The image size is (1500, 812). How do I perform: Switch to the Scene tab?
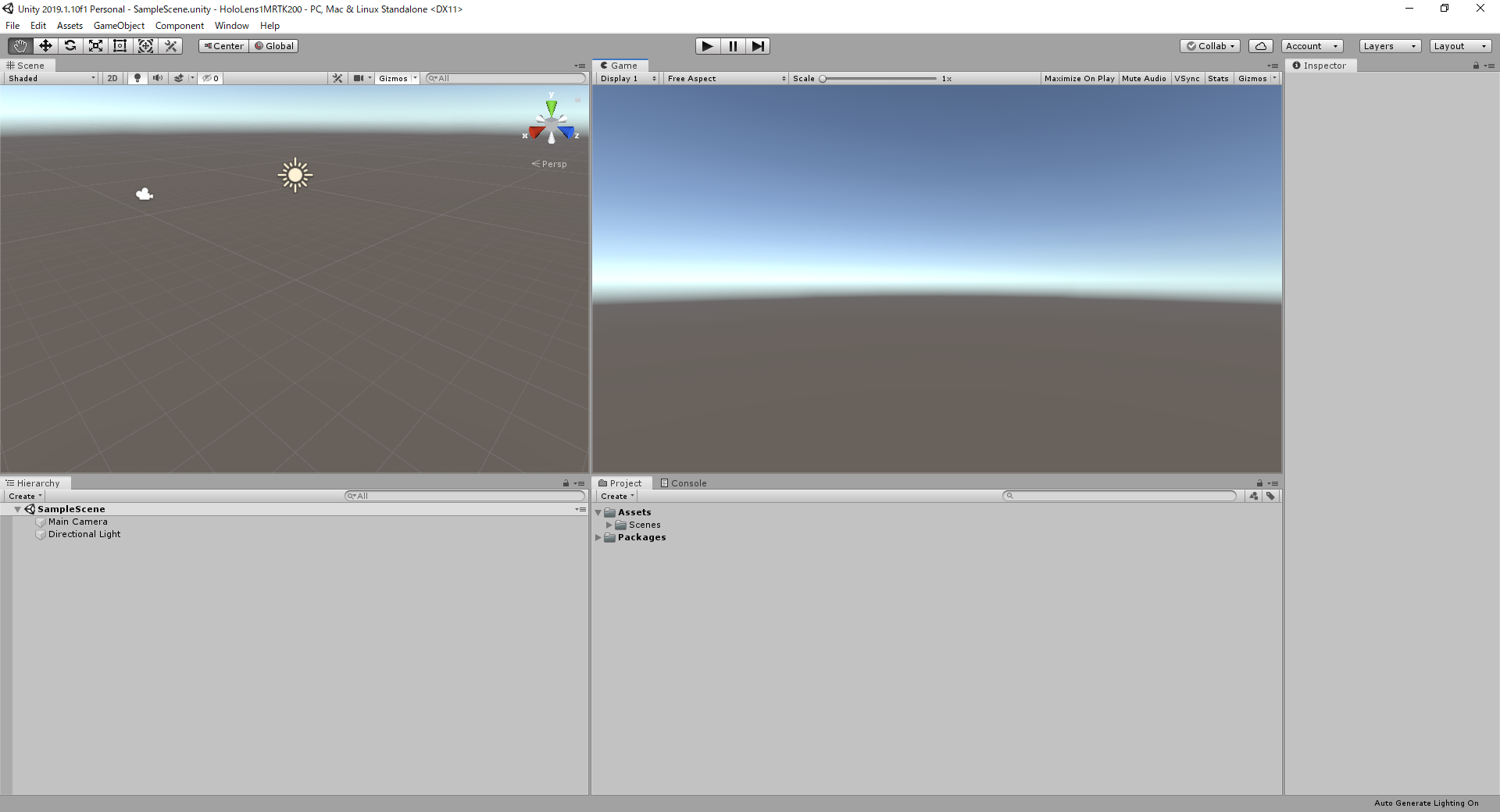tap(30, 66)
